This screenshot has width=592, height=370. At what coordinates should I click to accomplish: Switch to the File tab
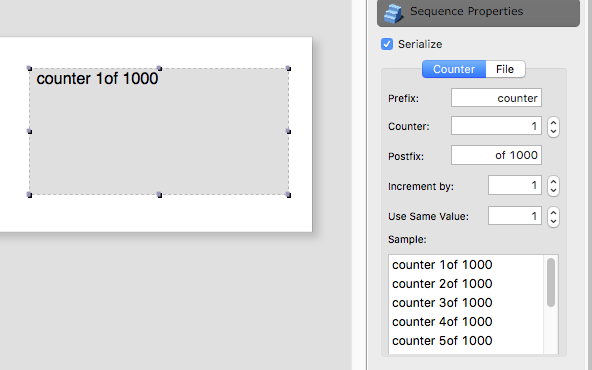(x=505, y=69)
